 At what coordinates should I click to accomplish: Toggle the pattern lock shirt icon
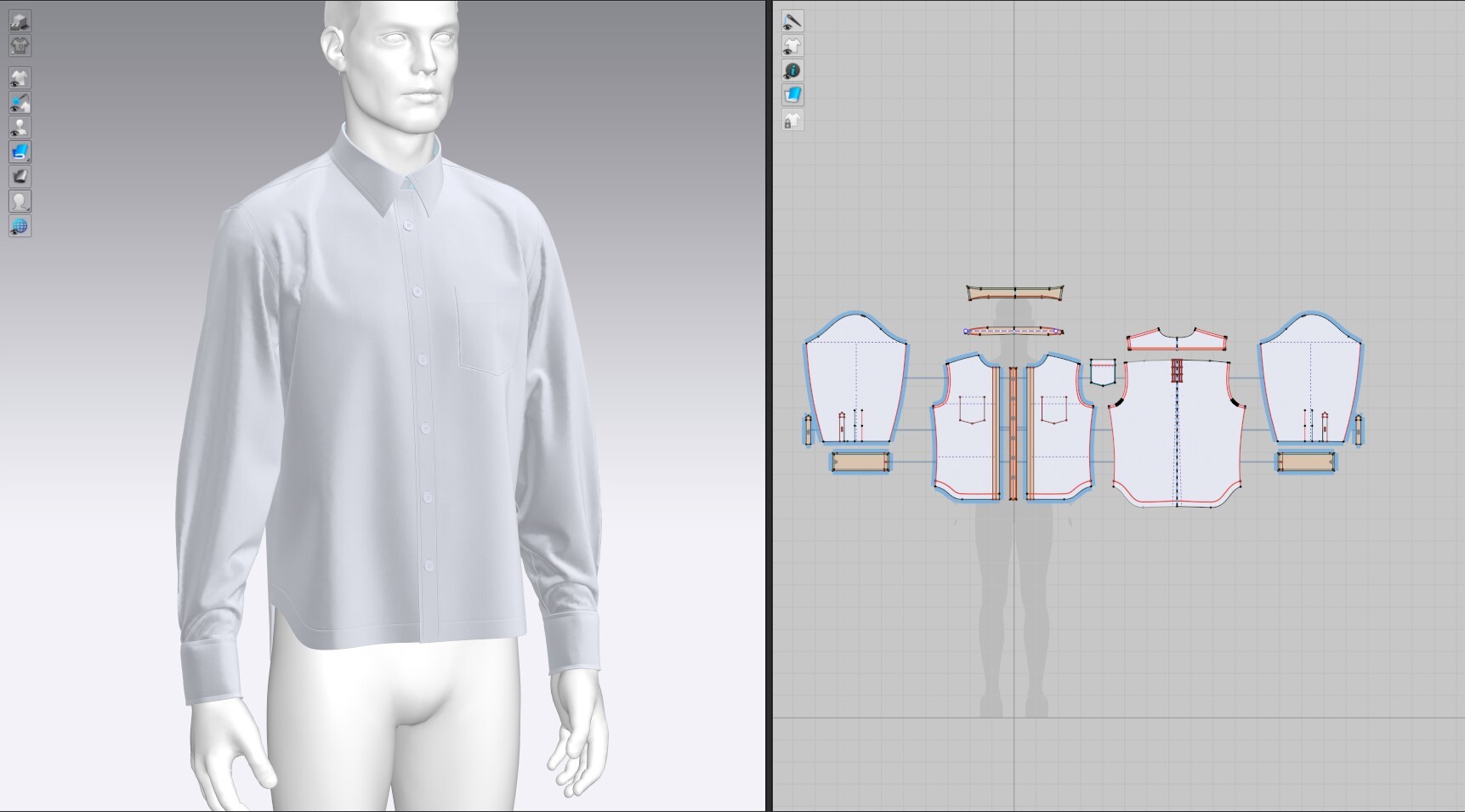[x=792, y=120]
